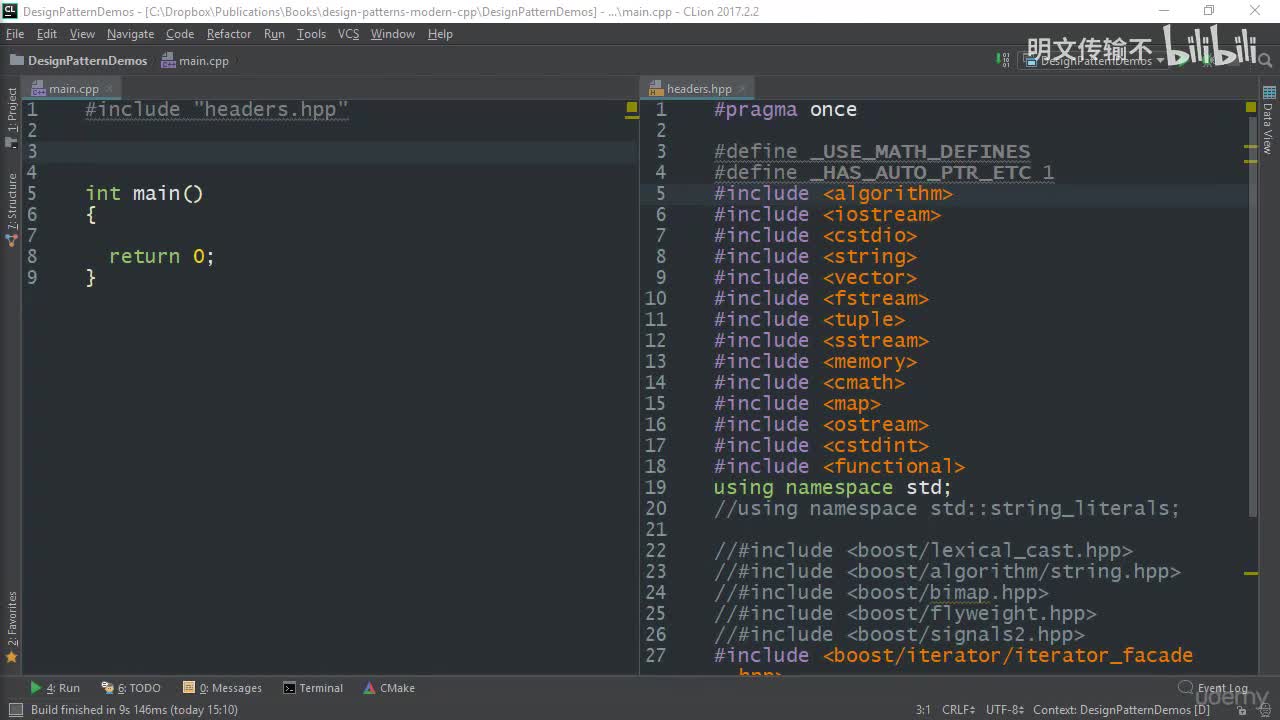Image resolution: width=1280 pixels, height=720 pixels.
Task: Click the commented boost/lexical_cast.hpp include line
Action: pos(923,550)
